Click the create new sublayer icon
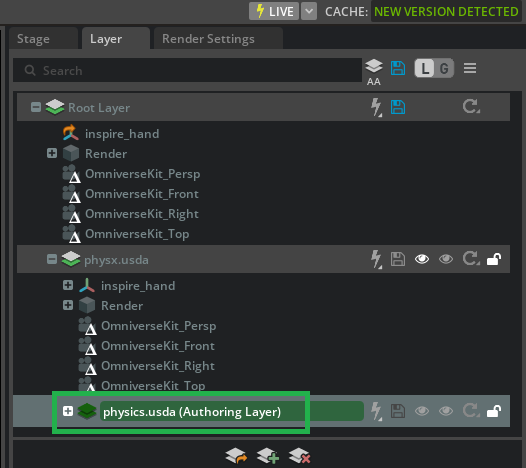 (268, 456)
